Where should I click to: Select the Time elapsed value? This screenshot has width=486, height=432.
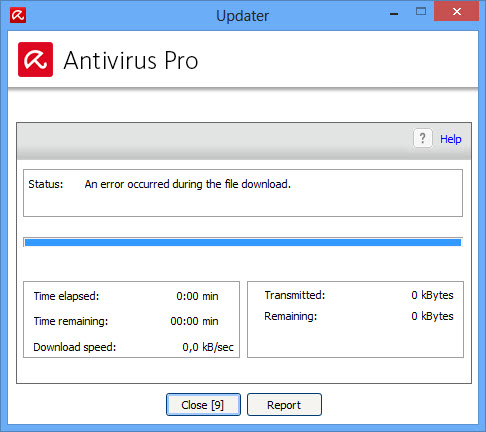coord(197,296)
